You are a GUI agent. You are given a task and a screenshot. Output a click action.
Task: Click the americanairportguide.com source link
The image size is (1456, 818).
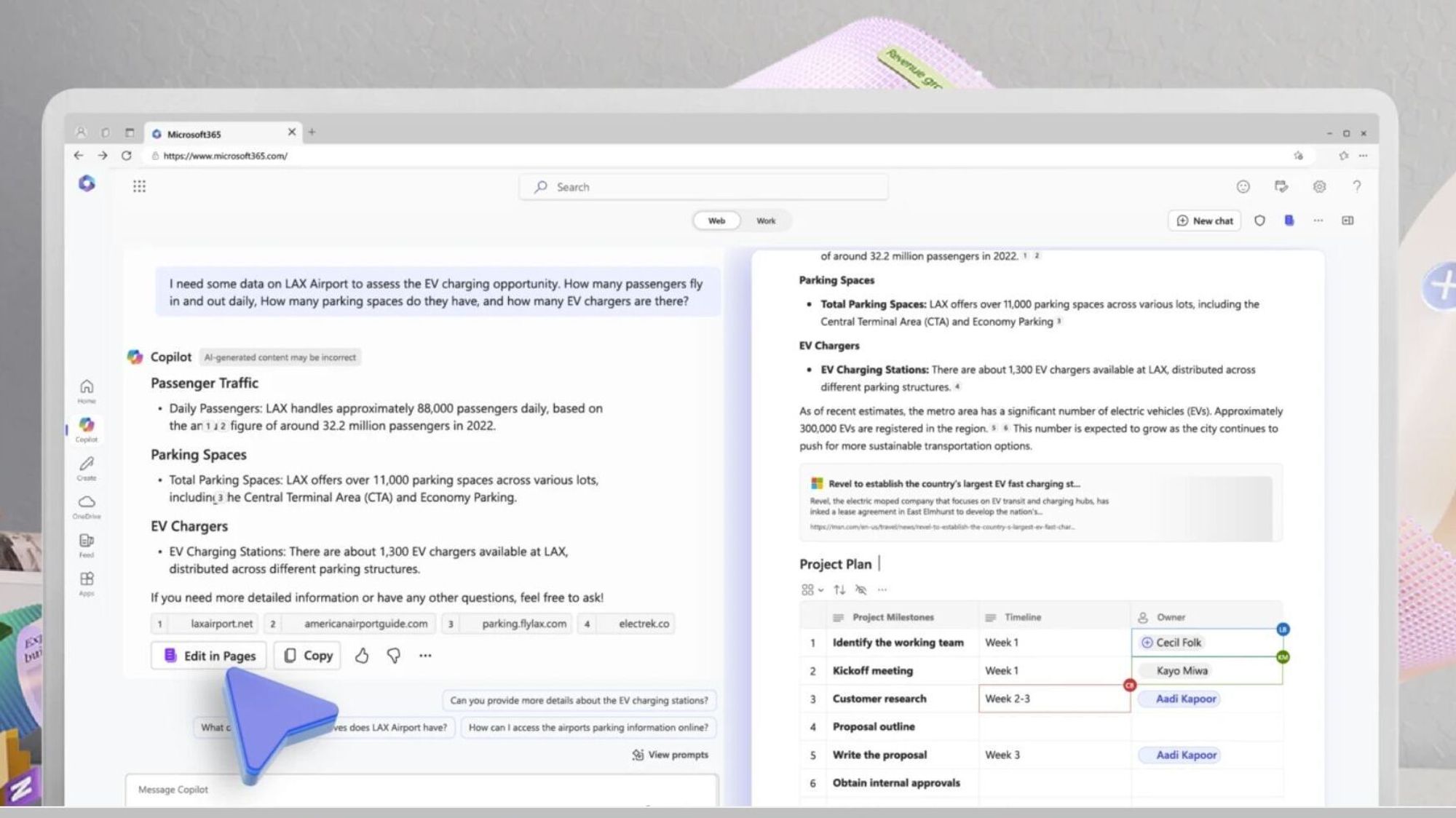coord(365,623)
